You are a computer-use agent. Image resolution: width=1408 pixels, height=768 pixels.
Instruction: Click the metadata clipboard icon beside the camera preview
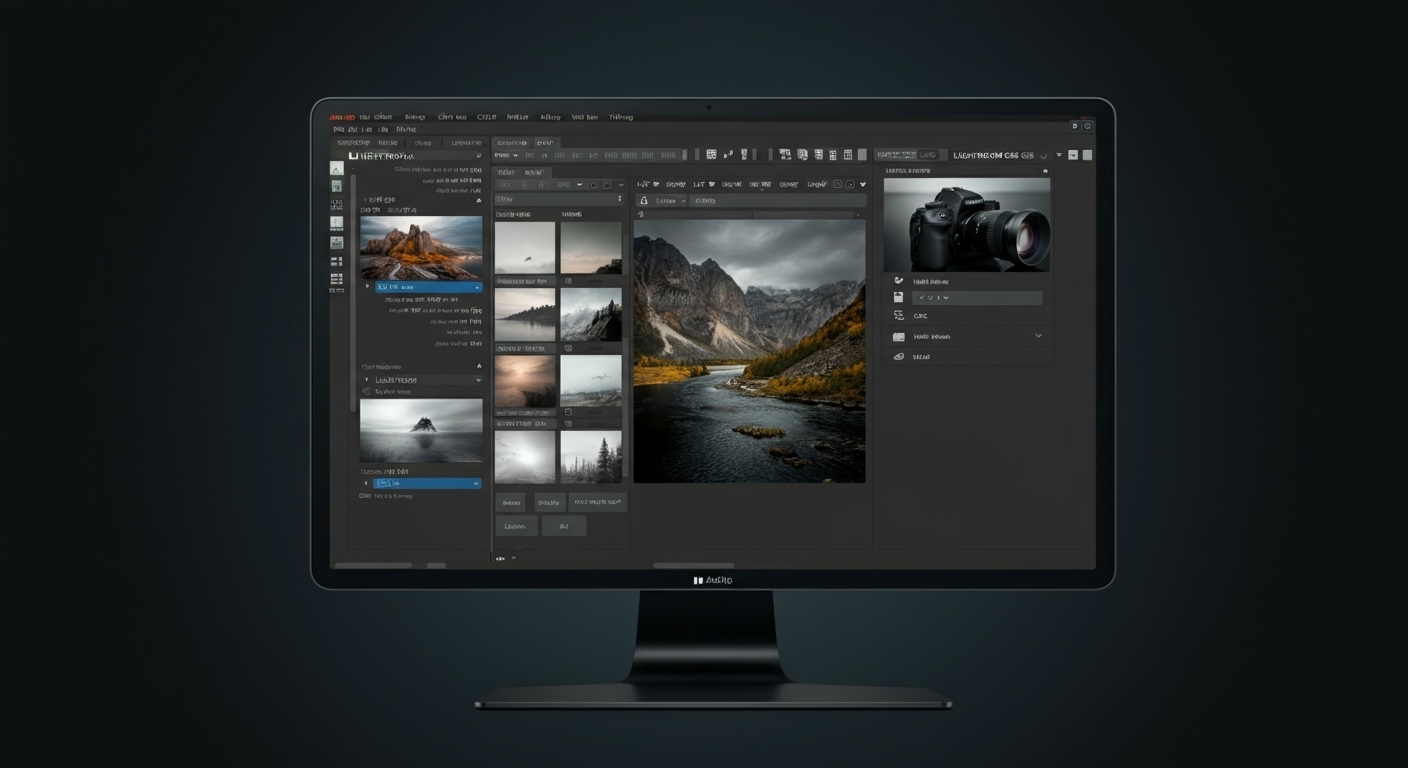pyautogui.click(x=897, y=297)
